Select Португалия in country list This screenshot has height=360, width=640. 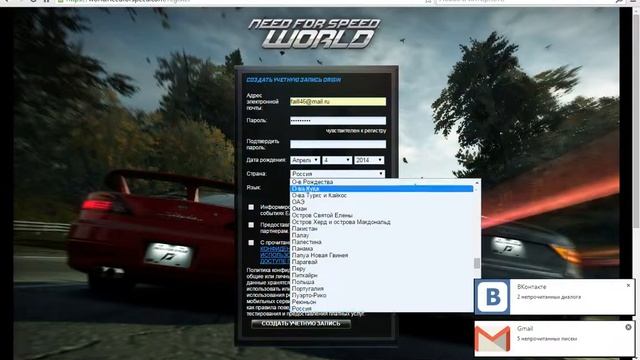pyautogui.click(x=382, y=288)
